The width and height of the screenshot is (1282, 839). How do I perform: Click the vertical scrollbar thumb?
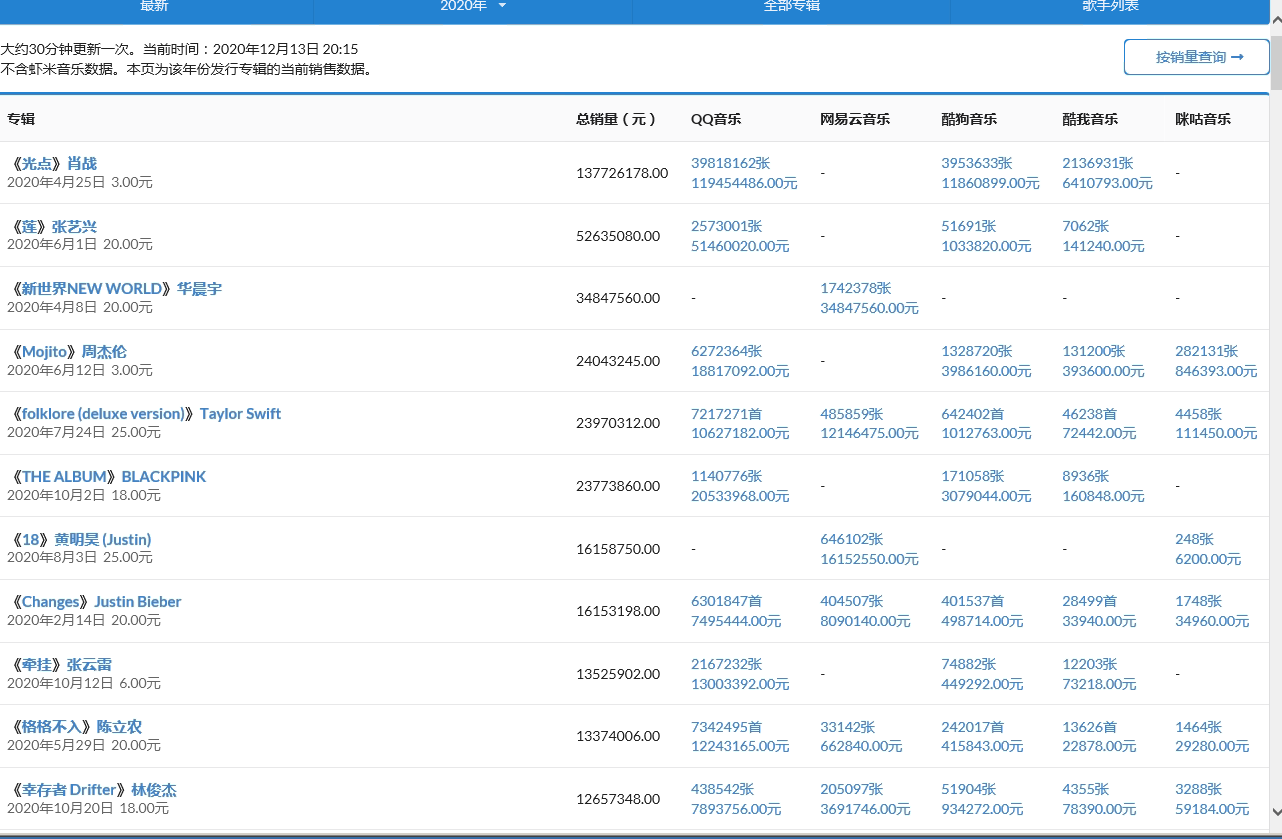1276,62
